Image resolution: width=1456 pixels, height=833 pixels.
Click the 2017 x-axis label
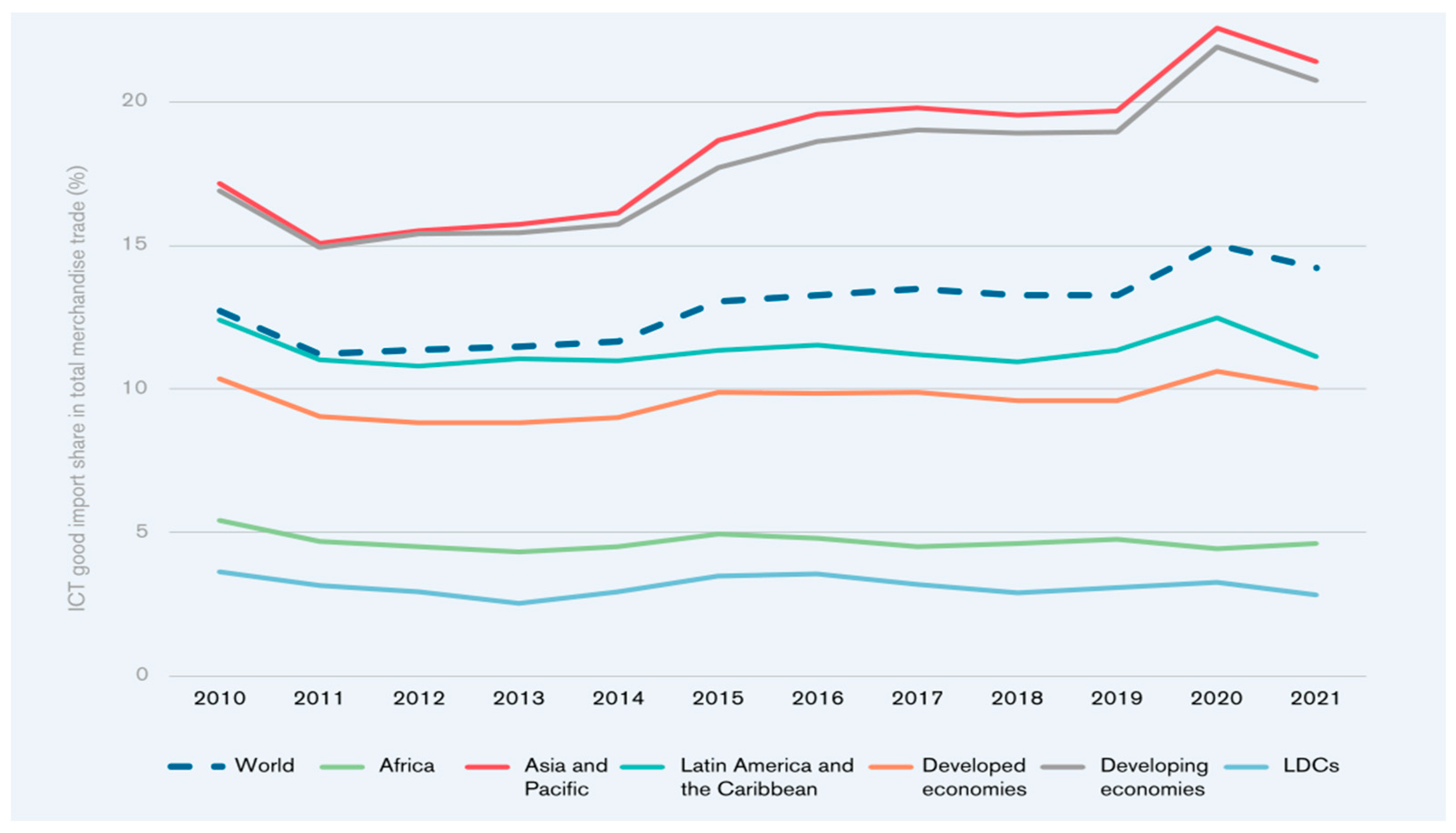click(x=917, y=699)
